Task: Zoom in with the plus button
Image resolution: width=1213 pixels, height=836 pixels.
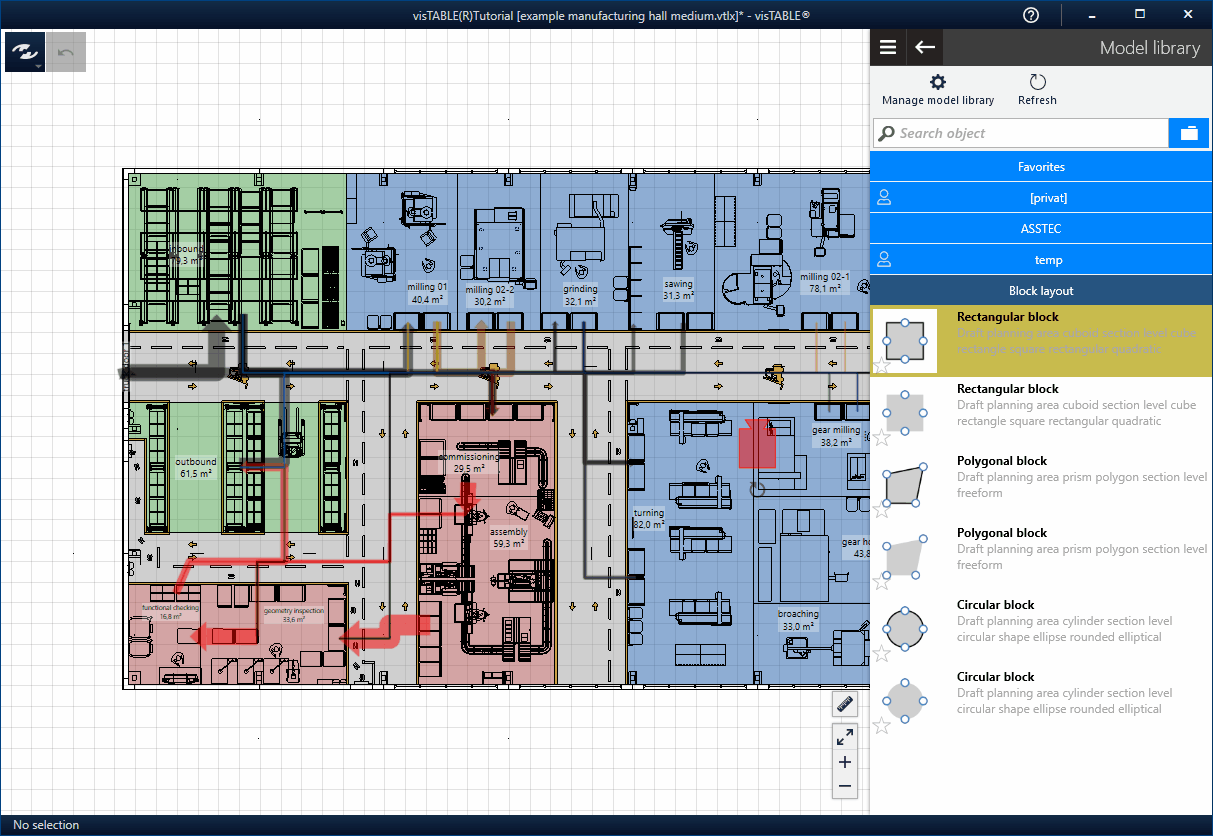Action: pyautogui.click(x=845, y=762)
